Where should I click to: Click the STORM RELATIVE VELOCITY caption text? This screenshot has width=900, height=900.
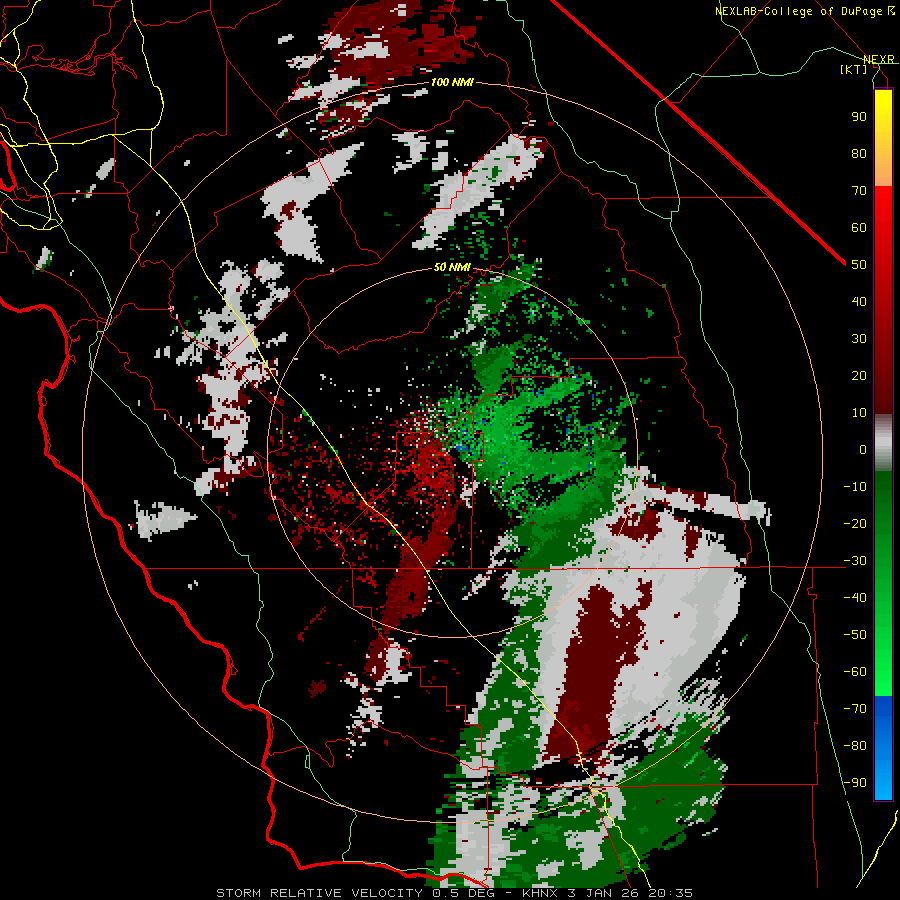319,893
